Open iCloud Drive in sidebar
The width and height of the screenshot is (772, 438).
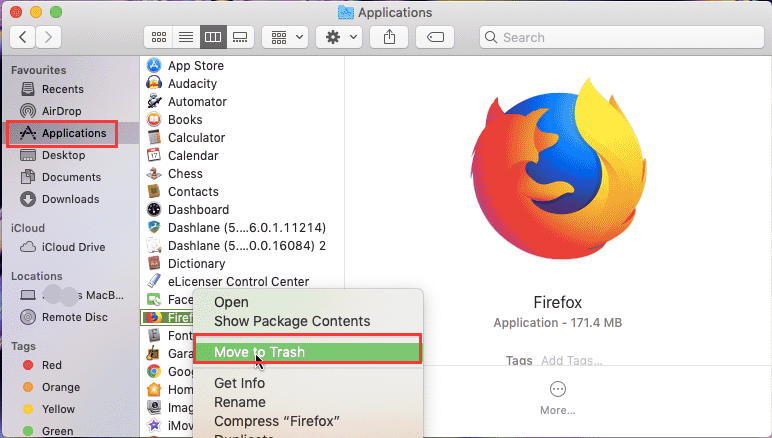pos(72,247)
